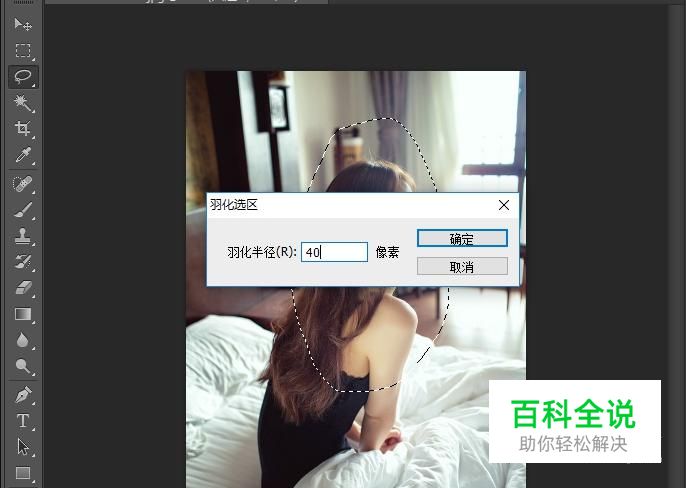
Task: Select the Crop tool
Action: coord(23,129)
